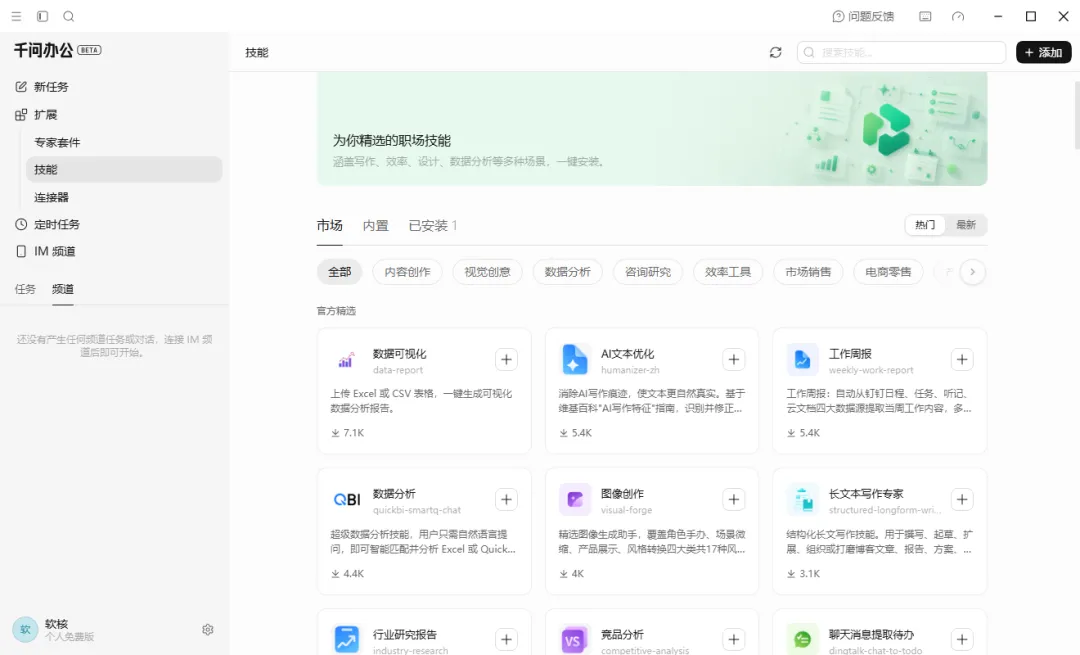
Task: Click the 长文本写作专家 icon
Action: coord(802,500)
